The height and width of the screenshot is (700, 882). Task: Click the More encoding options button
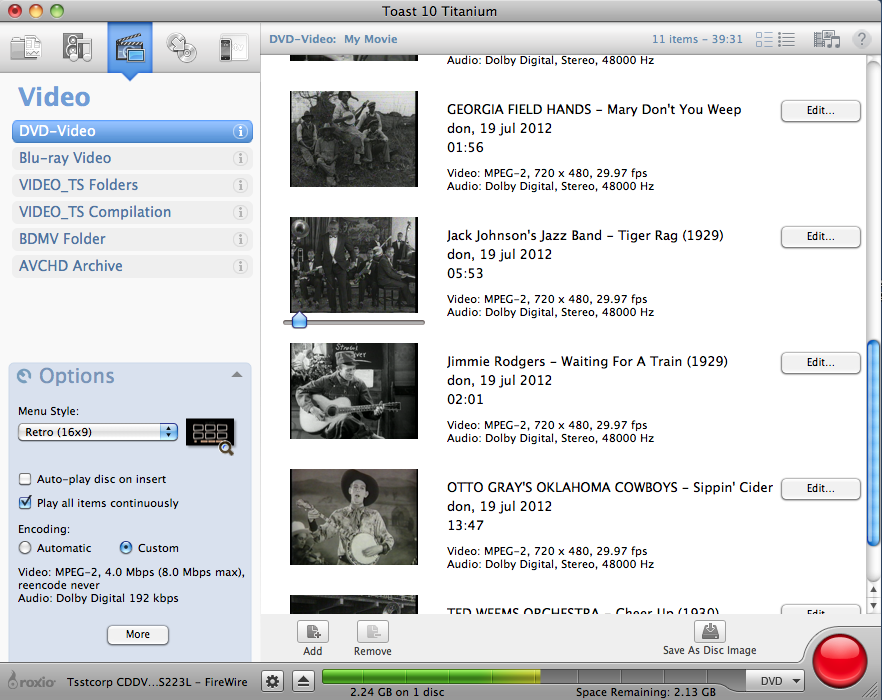coord(138,635)
